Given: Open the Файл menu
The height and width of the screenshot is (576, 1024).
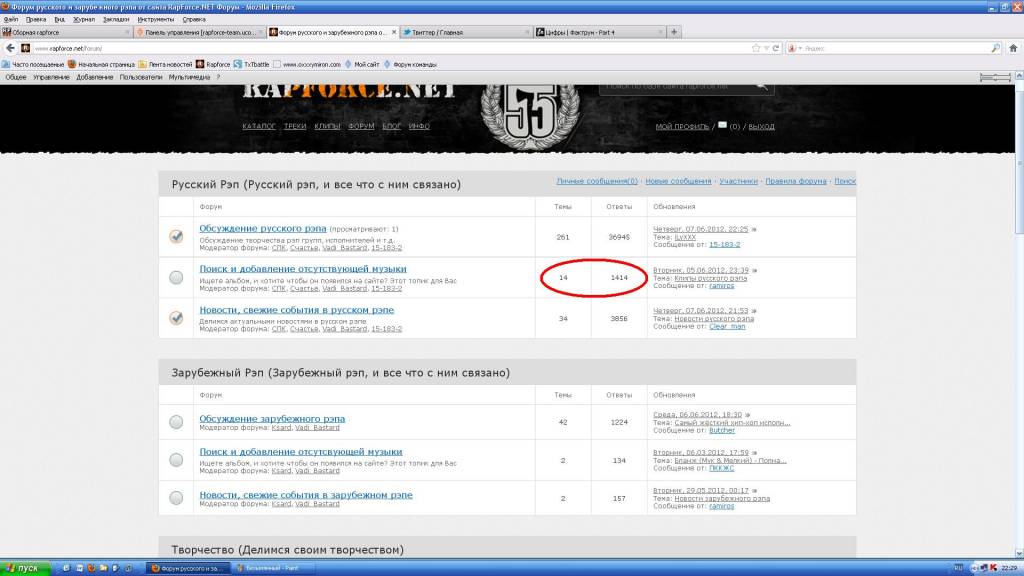Looking at the screenshot, I should [10, 20].
